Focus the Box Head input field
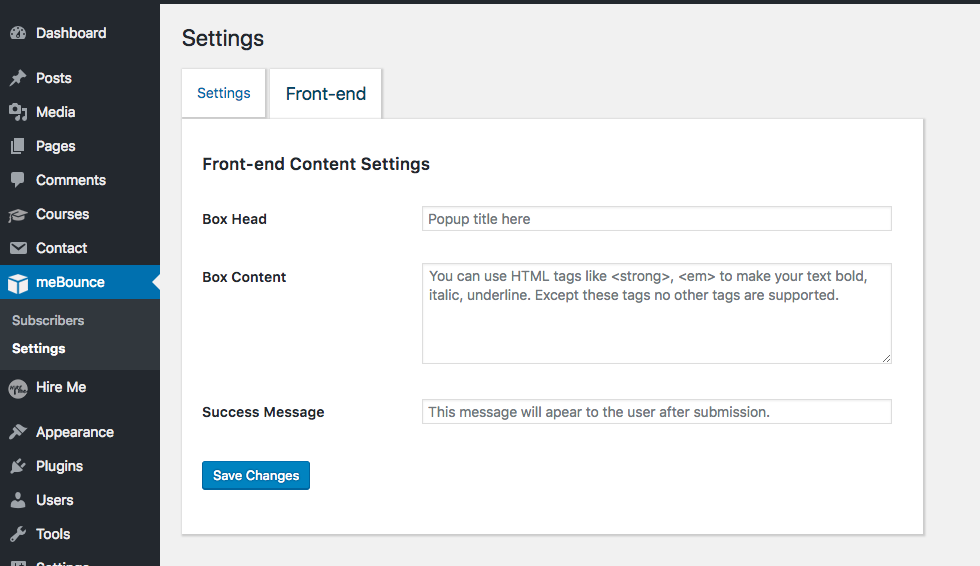This screenshot has width=980, height=566. tap(657, 219)
